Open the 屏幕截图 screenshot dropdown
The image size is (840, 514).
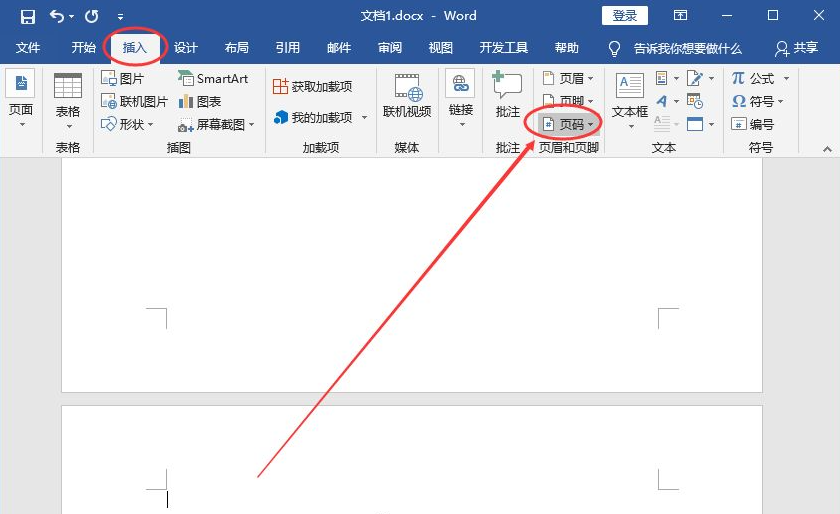point(217,124)
